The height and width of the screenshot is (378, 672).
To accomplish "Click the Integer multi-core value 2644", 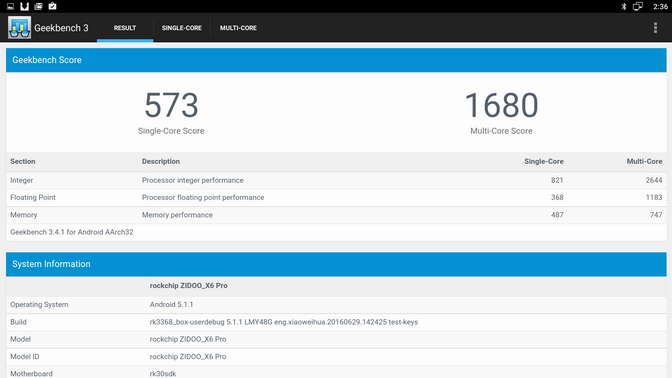I will point(654,180).
